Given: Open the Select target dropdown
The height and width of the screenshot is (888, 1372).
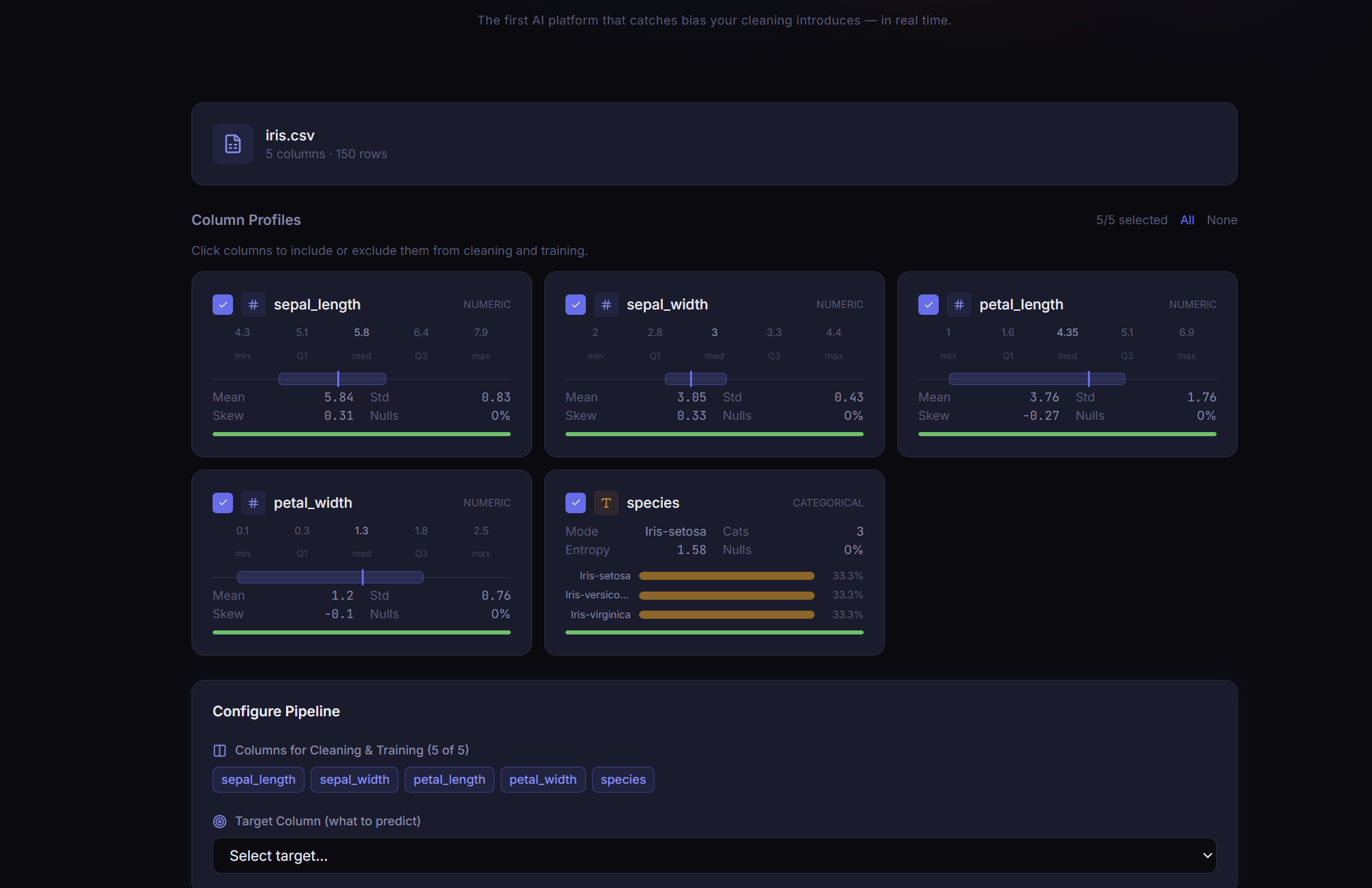Looking at the screenshot, I should tap(713, 855).
